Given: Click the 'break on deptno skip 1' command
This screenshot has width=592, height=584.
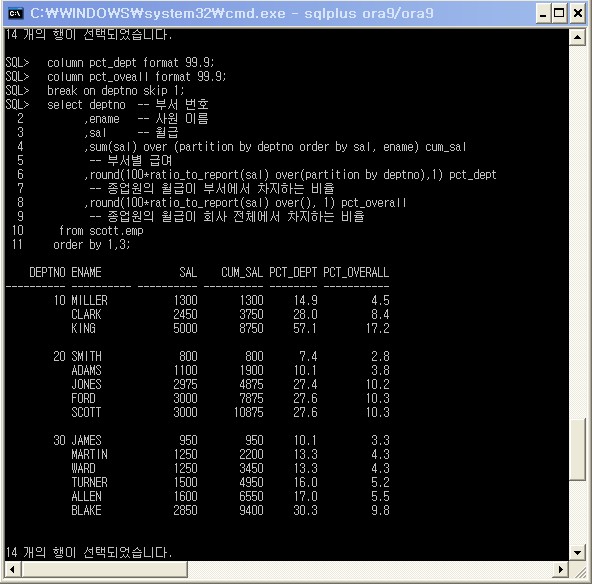Looking at the screenshot, I should click(x=115, y=91).
